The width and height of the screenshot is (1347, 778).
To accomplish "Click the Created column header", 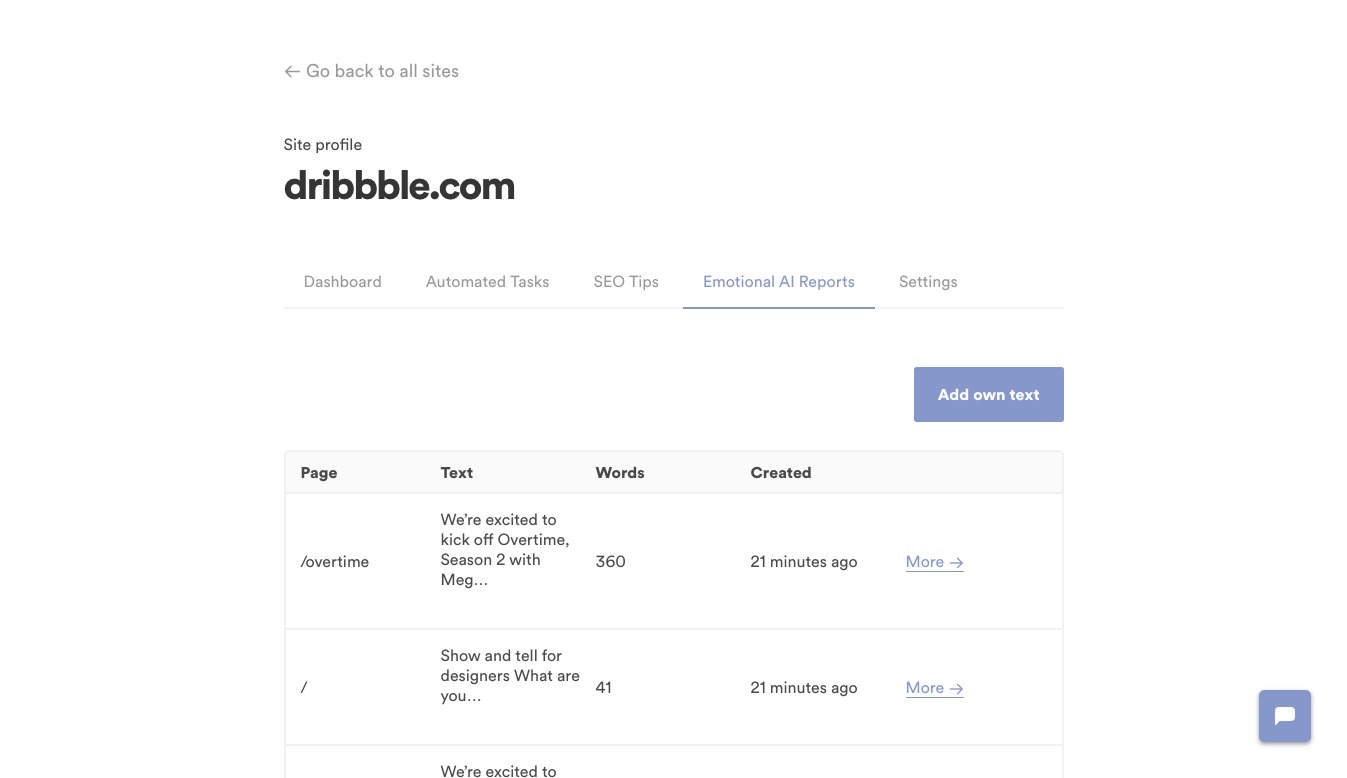I will coord(781,473).
